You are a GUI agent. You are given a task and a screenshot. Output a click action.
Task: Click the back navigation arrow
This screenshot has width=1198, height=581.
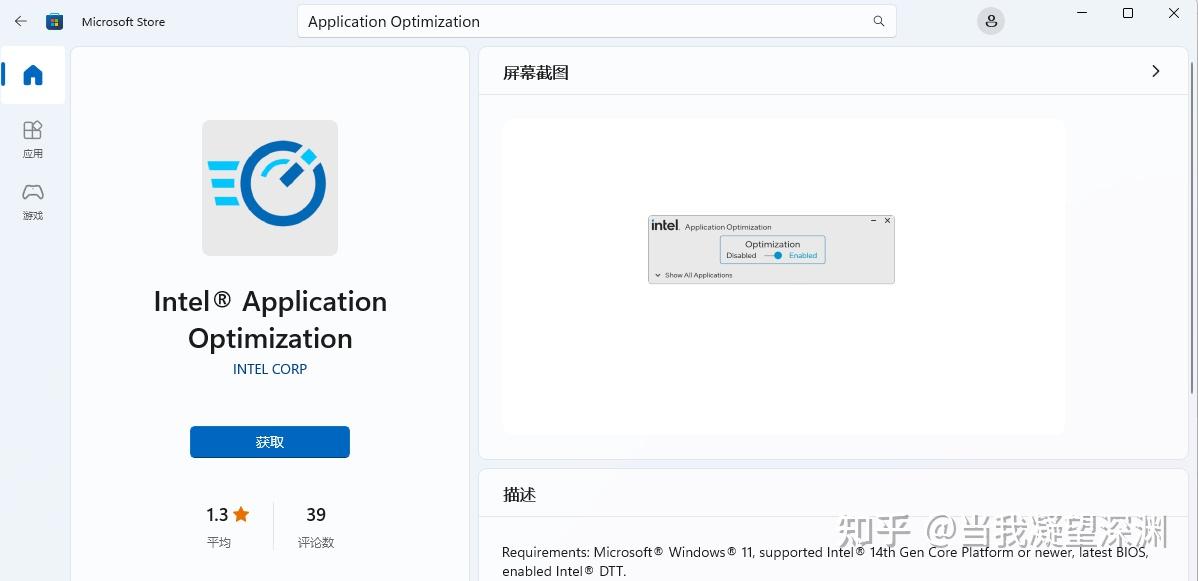pos(19,21)
